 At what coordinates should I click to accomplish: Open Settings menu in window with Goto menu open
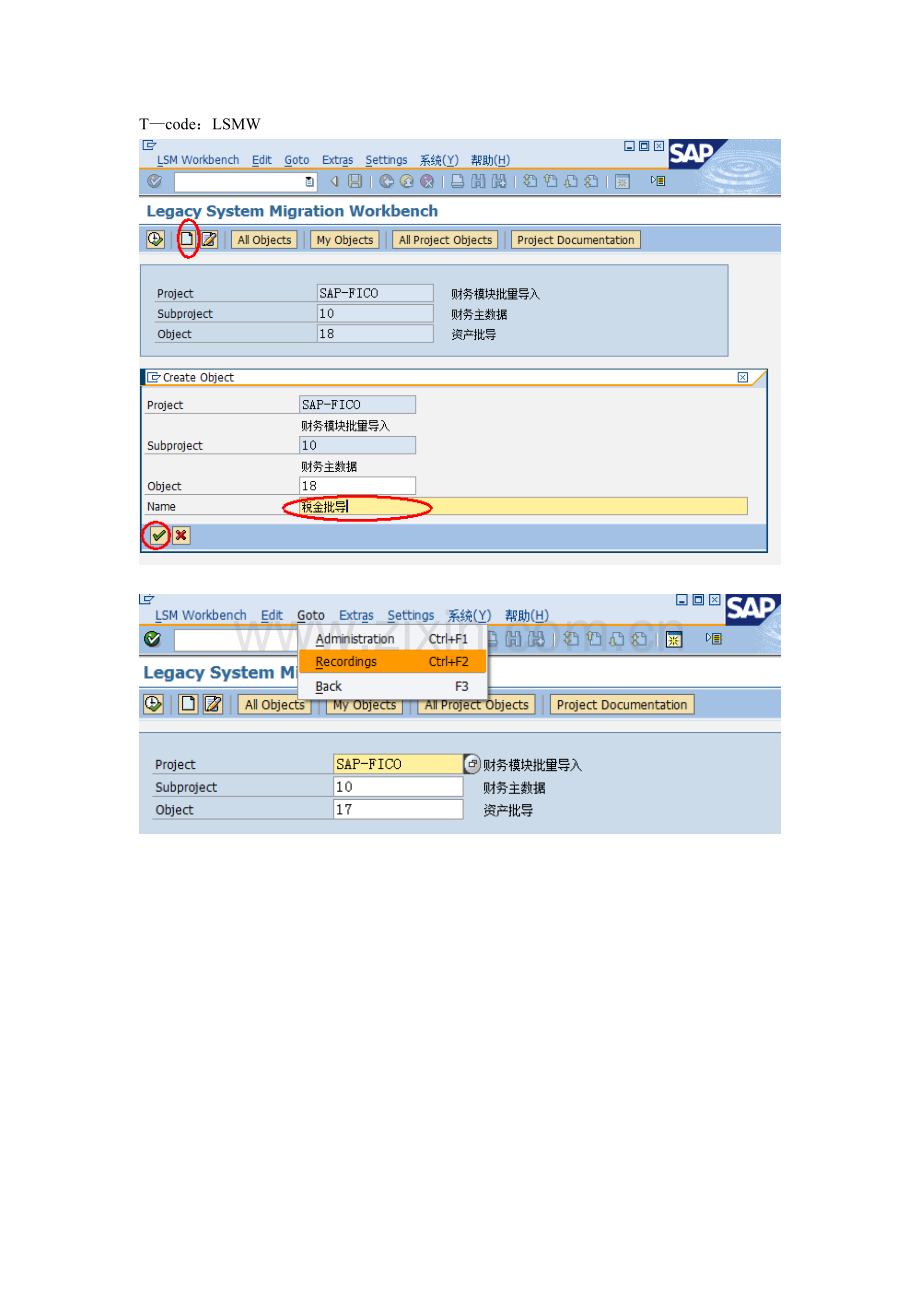tap(411, 615)
